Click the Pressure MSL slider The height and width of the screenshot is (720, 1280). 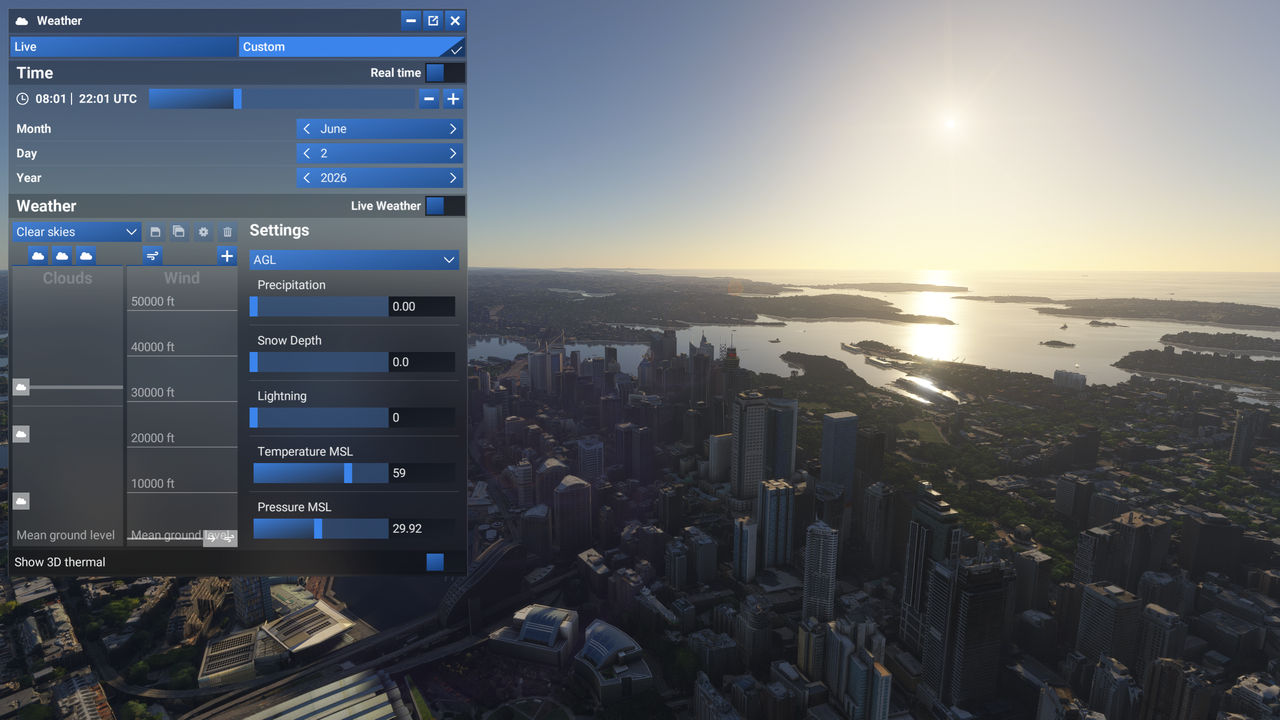[319, 529]
